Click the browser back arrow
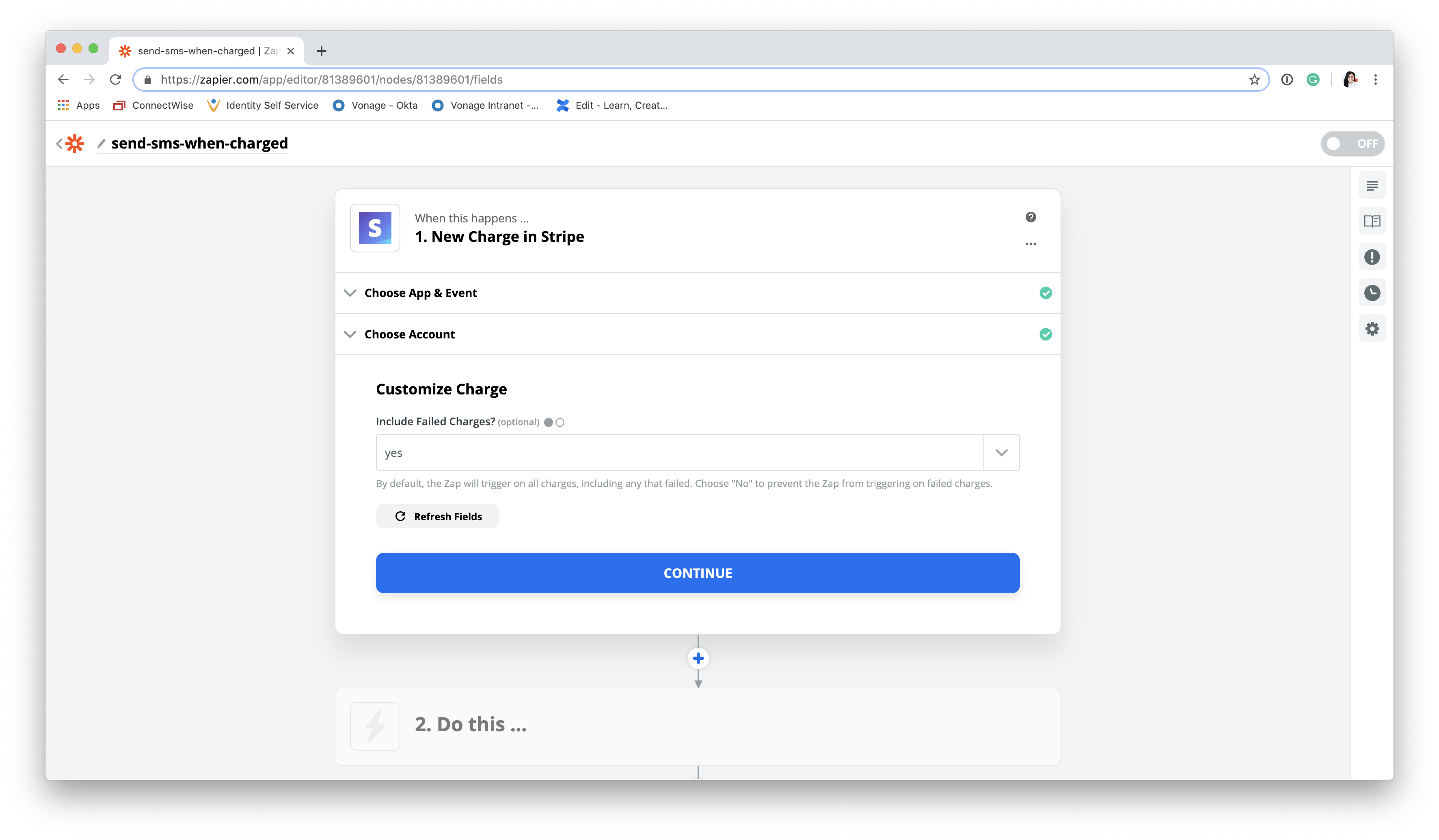 tap(63, 80)
